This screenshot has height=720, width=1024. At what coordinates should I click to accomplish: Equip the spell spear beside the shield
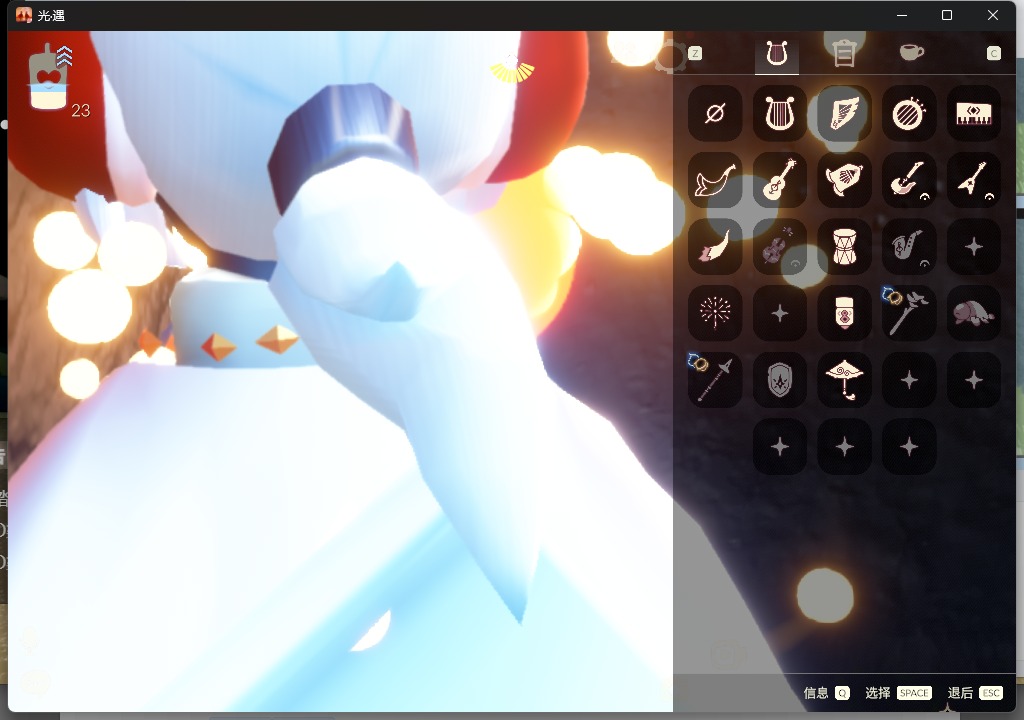(x=715, y=380)
